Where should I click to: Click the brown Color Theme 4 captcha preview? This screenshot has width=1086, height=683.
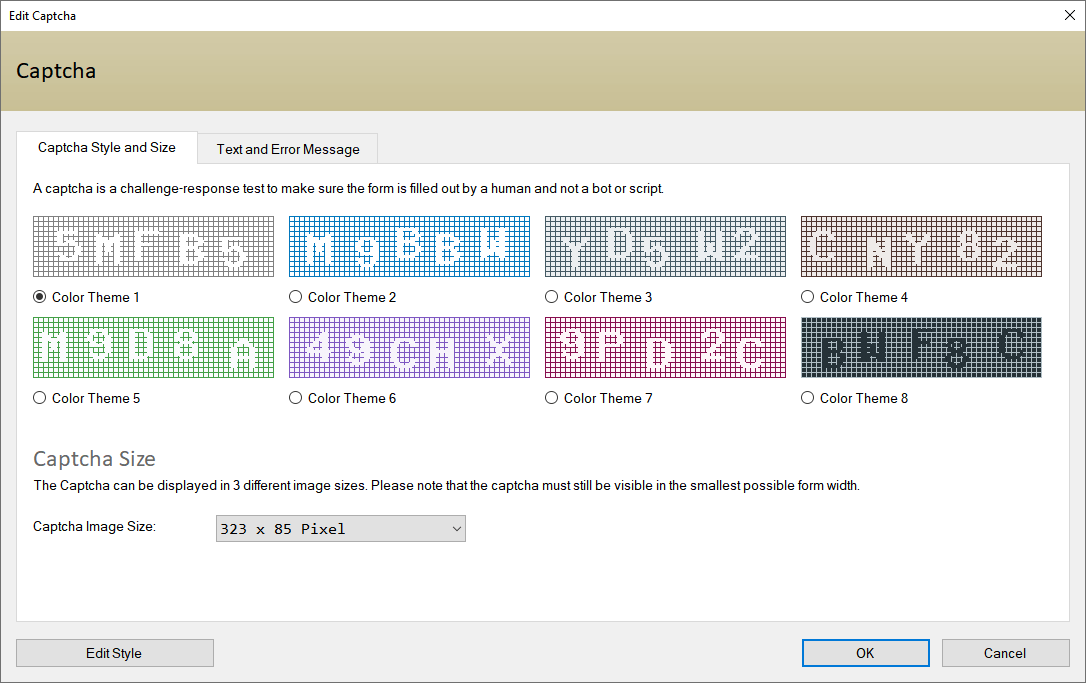coord(921,246)
